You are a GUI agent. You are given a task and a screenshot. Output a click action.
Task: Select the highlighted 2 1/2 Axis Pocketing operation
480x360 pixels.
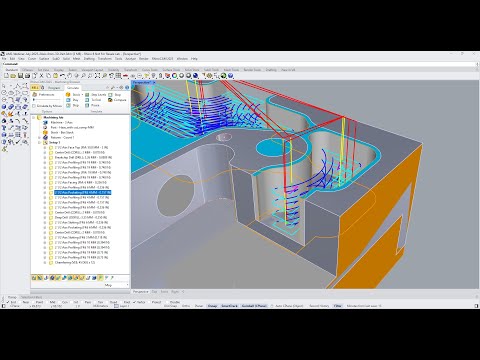(x=83, y=192)
